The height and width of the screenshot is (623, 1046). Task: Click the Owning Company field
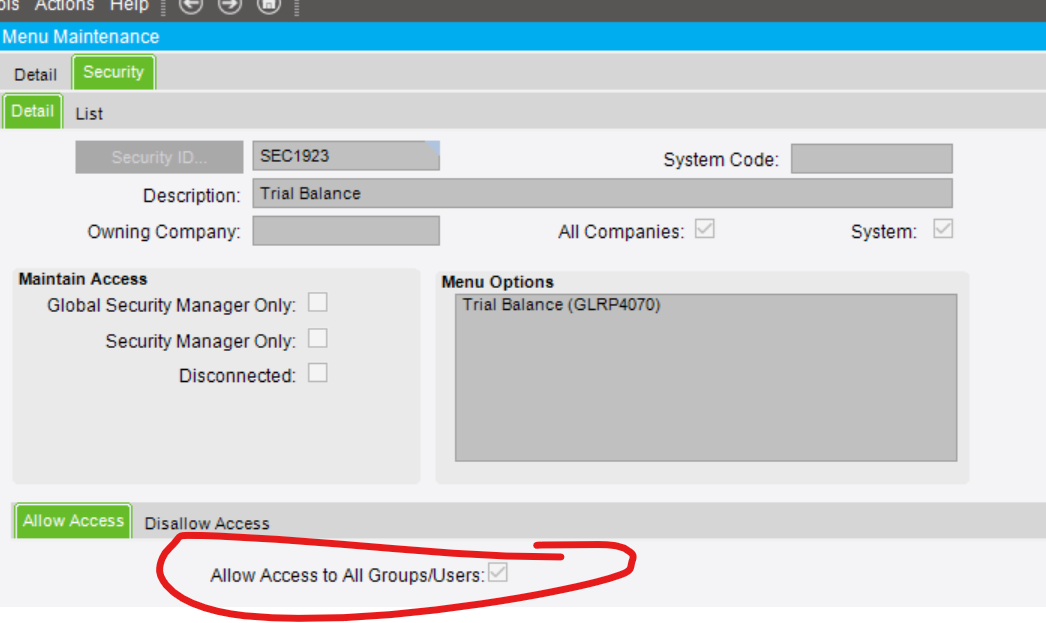(x=346, y=230)
